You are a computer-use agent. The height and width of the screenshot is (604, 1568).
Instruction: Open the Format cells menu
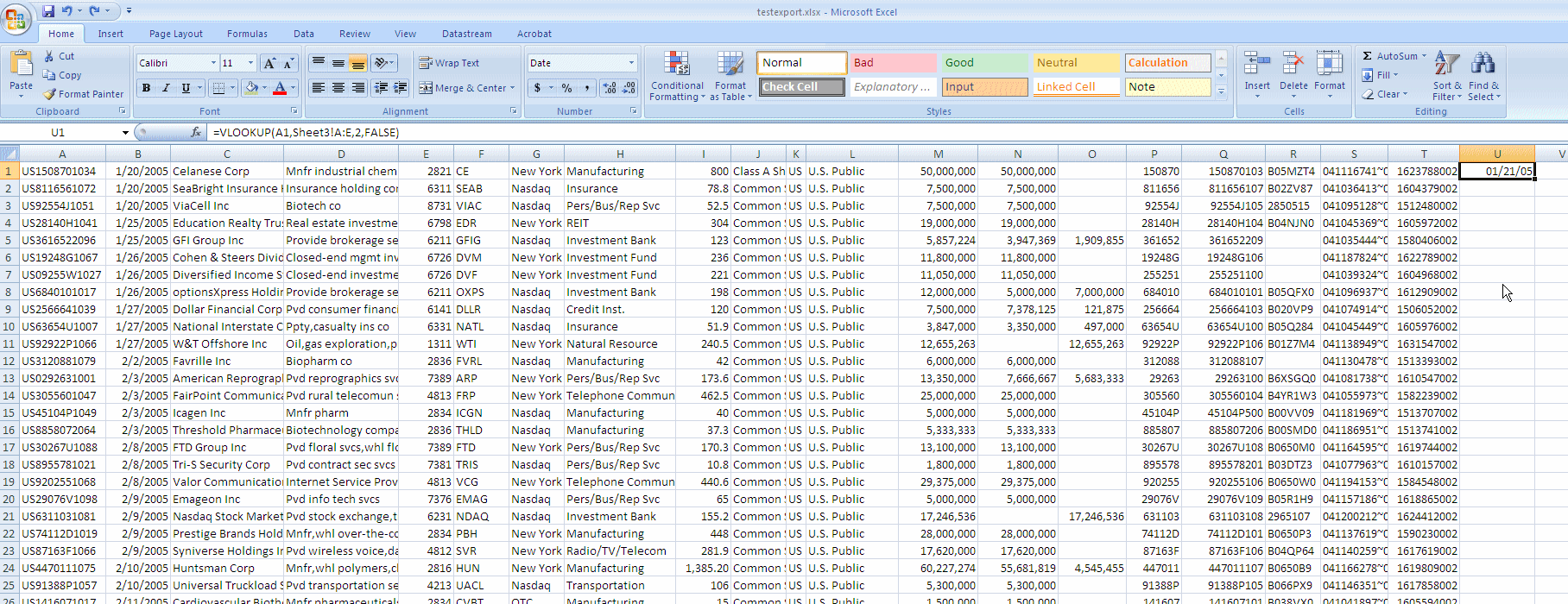coord(1330,74)
